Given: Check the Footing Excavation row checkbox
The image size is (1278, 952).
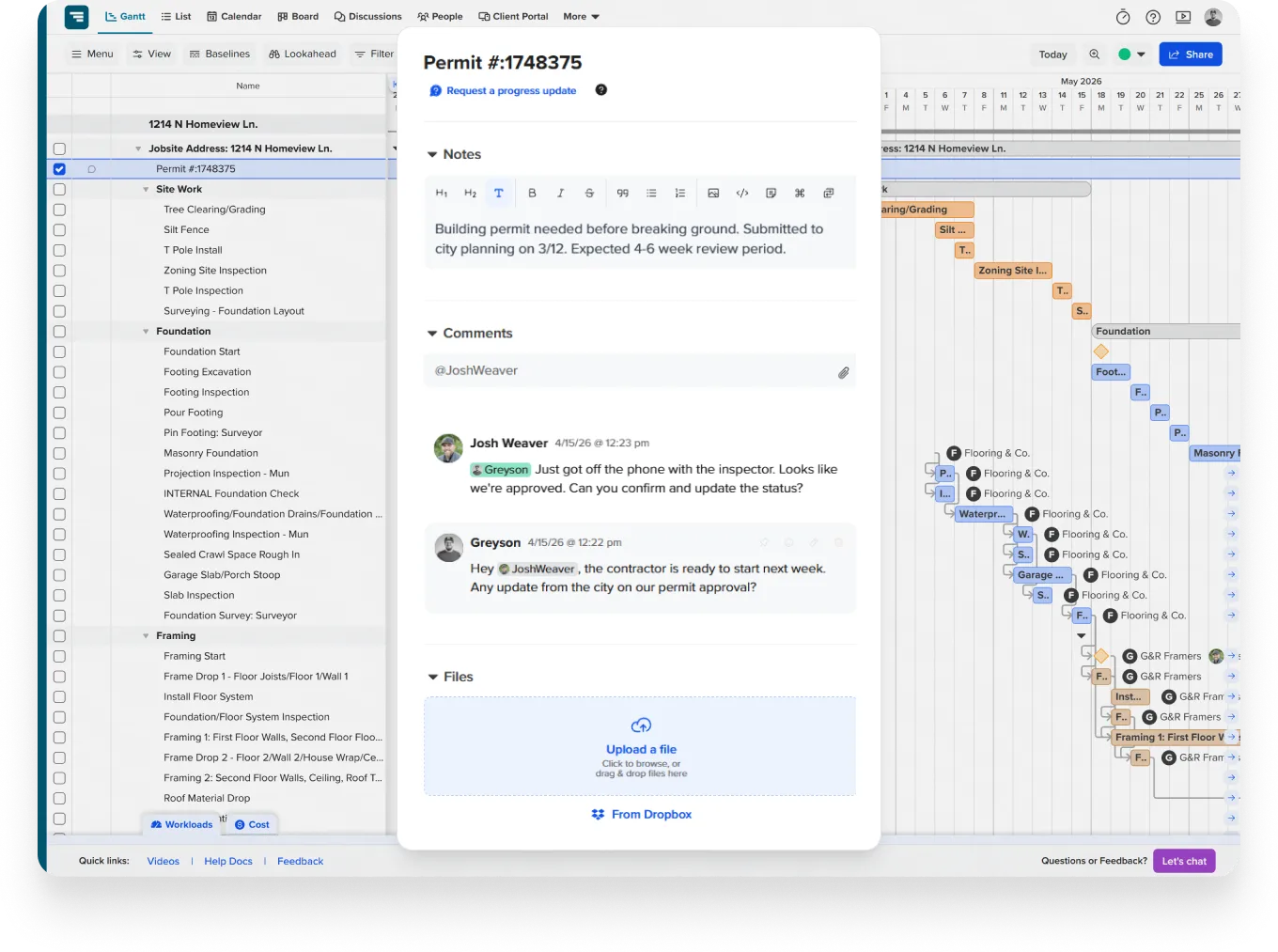Looking at the screenshot, I should [59, 372].
